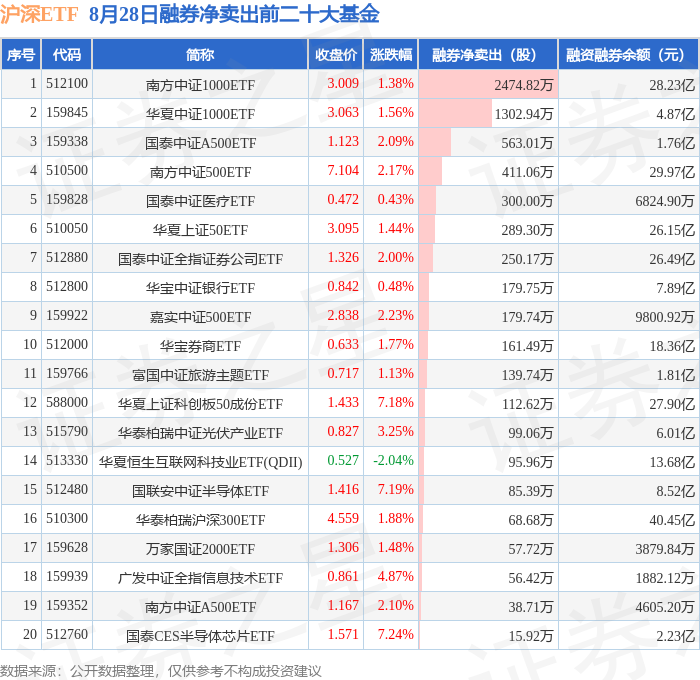This screenshot has height=680, width=700.
Task: Click the 简称 column header
Action: point(200,54)
